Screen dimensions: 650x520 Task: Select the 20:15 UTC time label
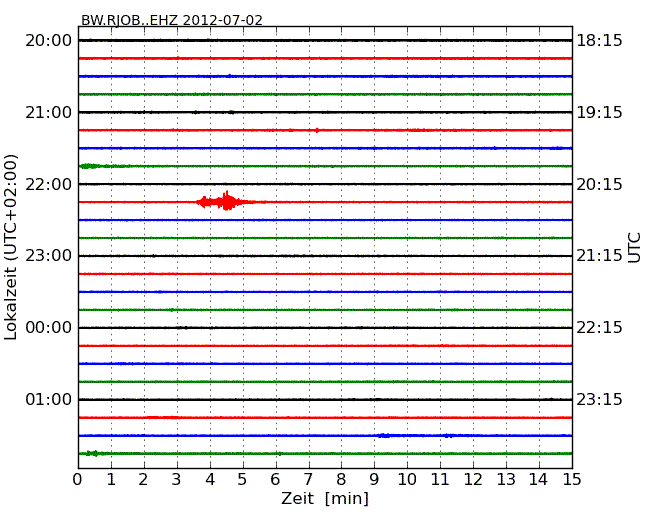[599, 184]
